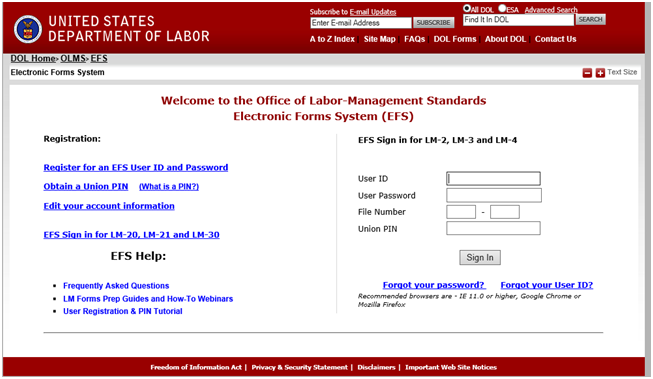
Task: Go to OLMS breadcrumb link
Action: (73, 59)
